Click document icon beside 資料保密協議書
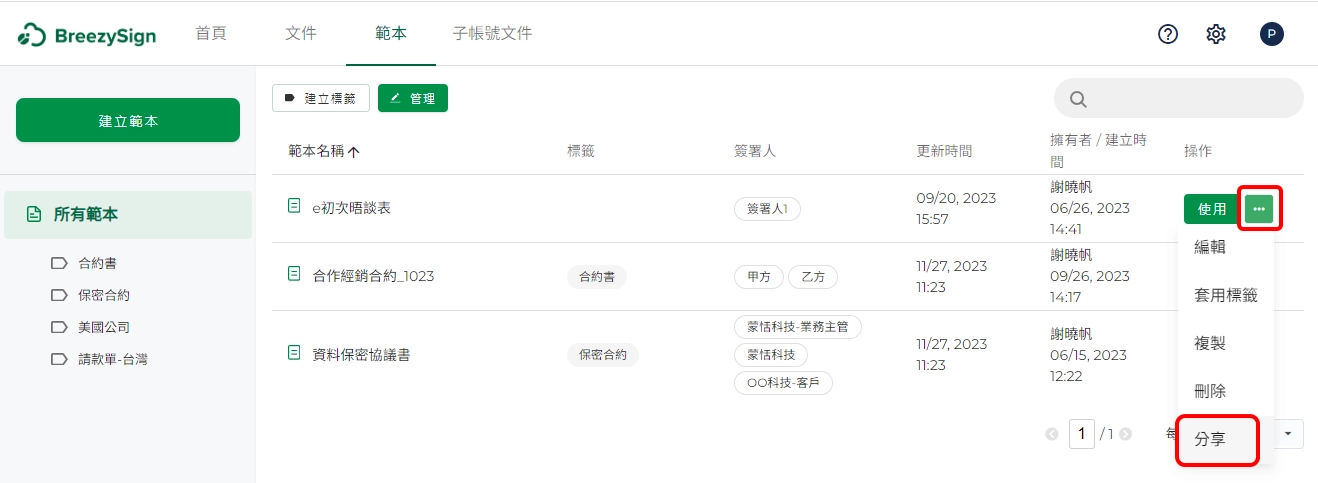The height and width of the screenshot is (483, 1318). click(x=294, y=353)
